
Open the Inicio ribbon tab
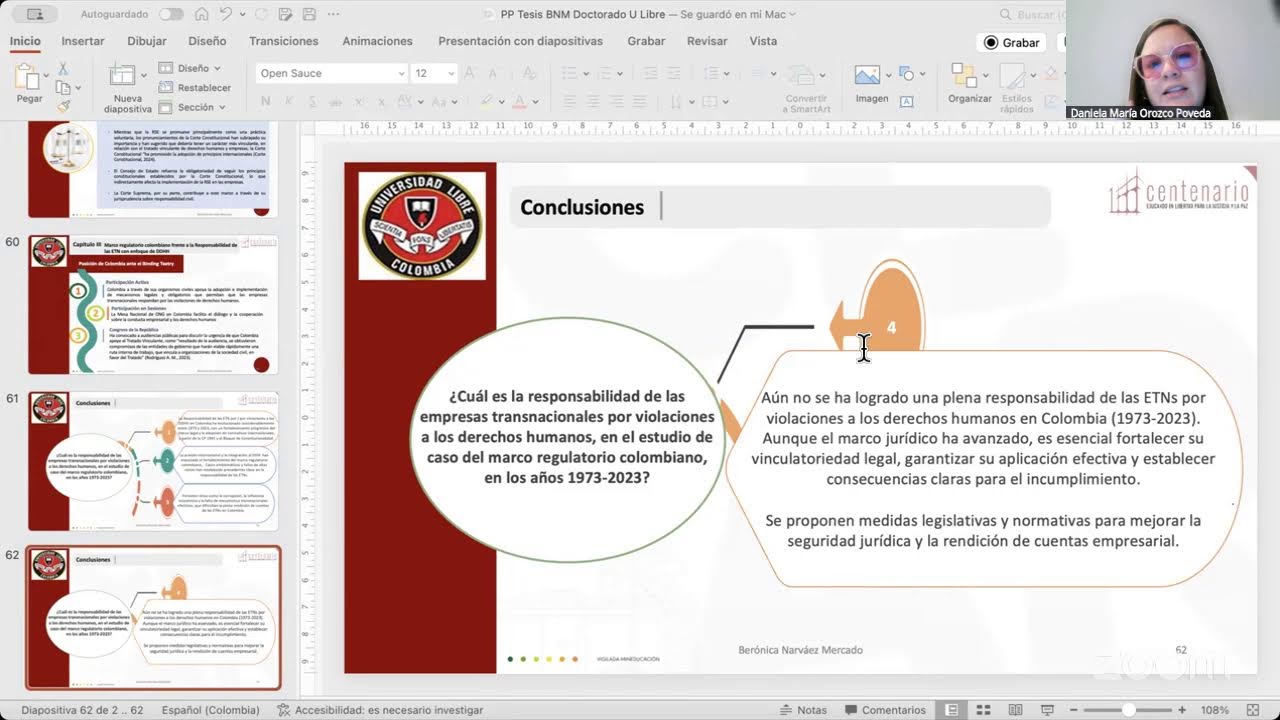click(x=25, y=41)
